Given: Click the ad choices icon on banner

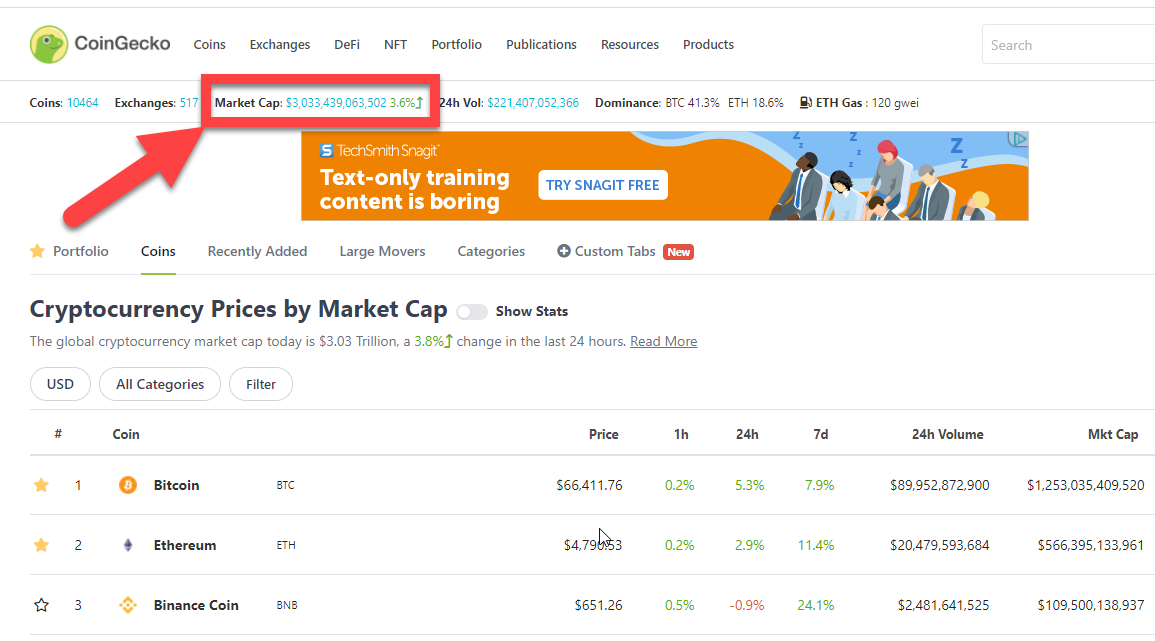Looking at the screenshot, I should 1018,139.
